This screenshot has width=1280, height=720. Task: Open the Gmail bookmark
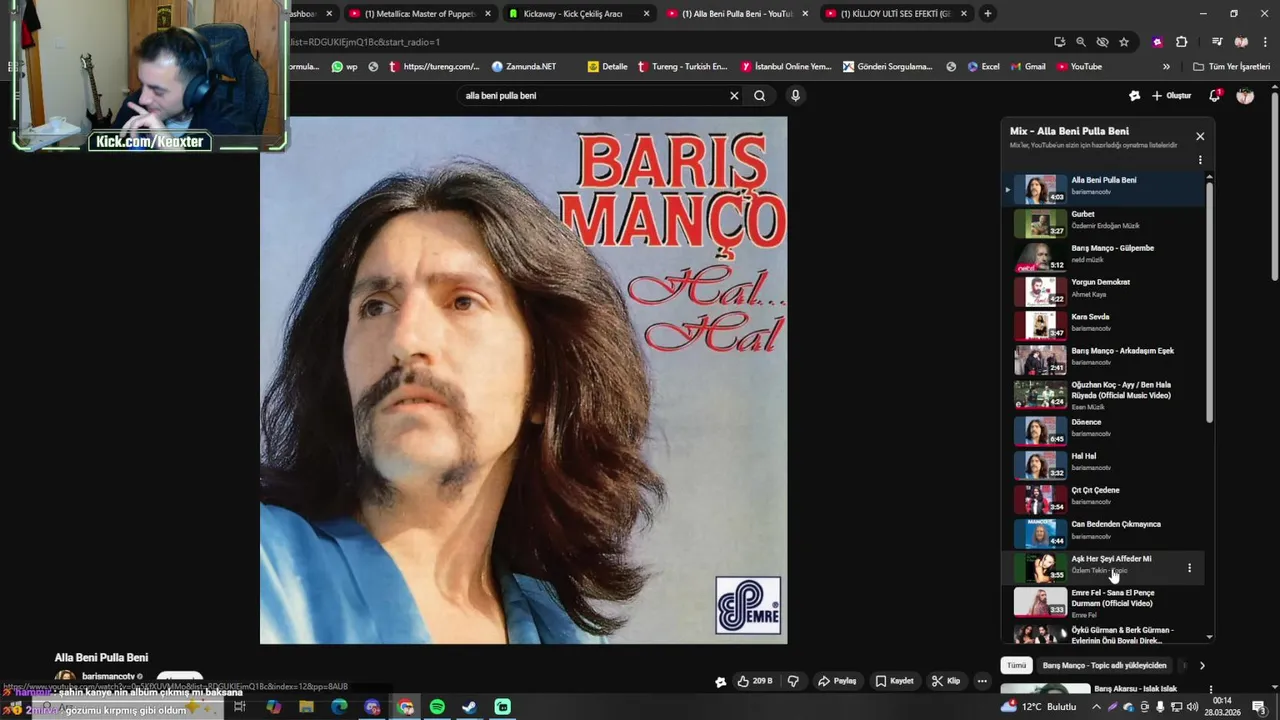(x=1028, y=67)
